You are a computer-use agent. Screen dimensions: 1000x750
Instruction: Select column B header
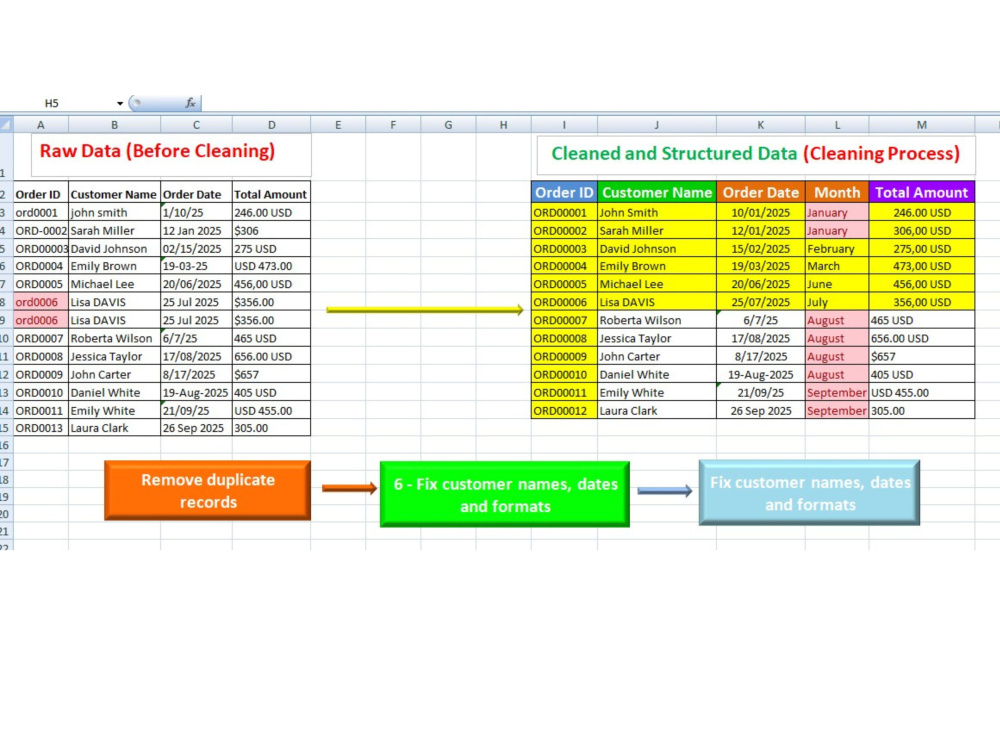coord(114,125)
